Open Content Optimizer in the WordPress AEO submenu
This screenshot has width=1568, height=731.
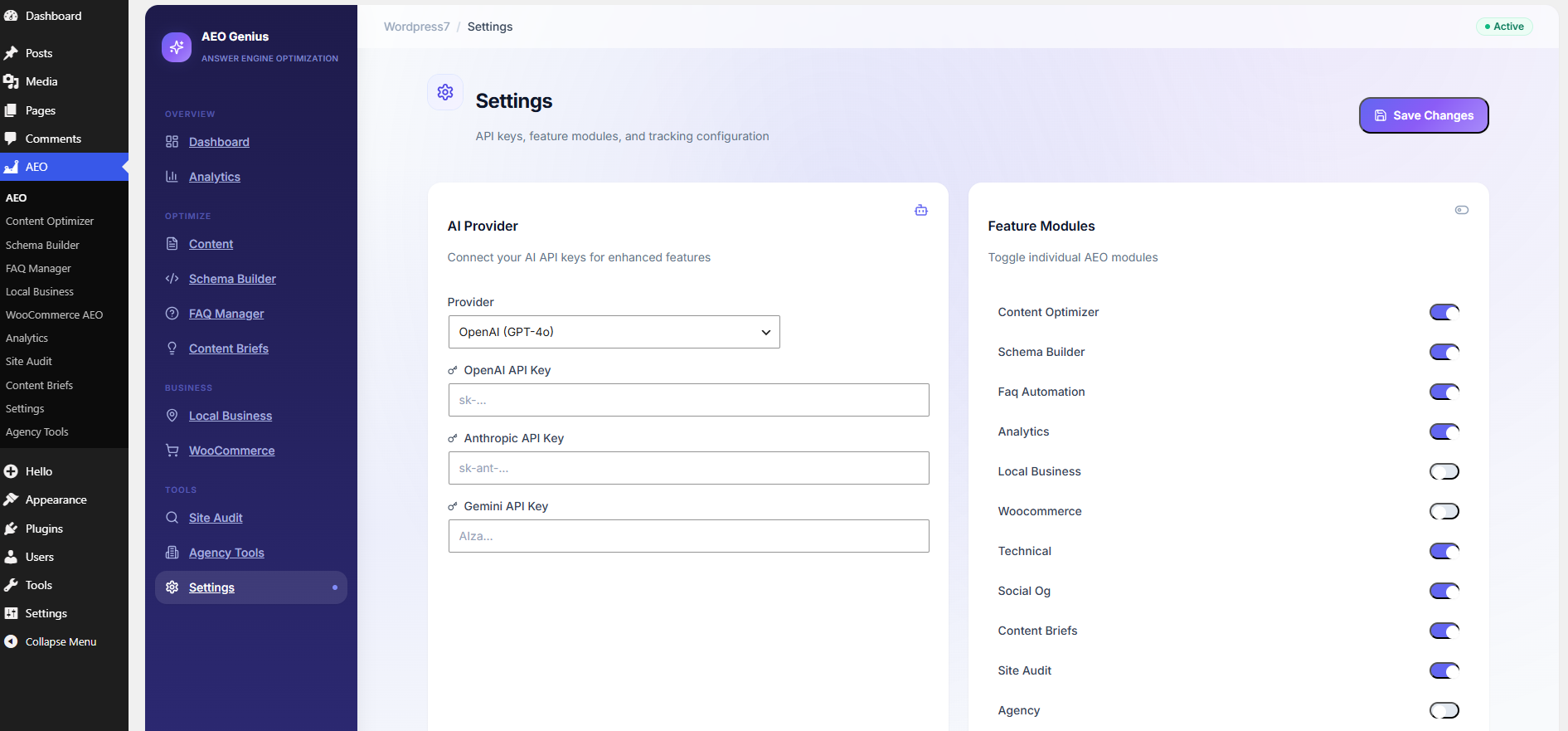click(50, 222)
